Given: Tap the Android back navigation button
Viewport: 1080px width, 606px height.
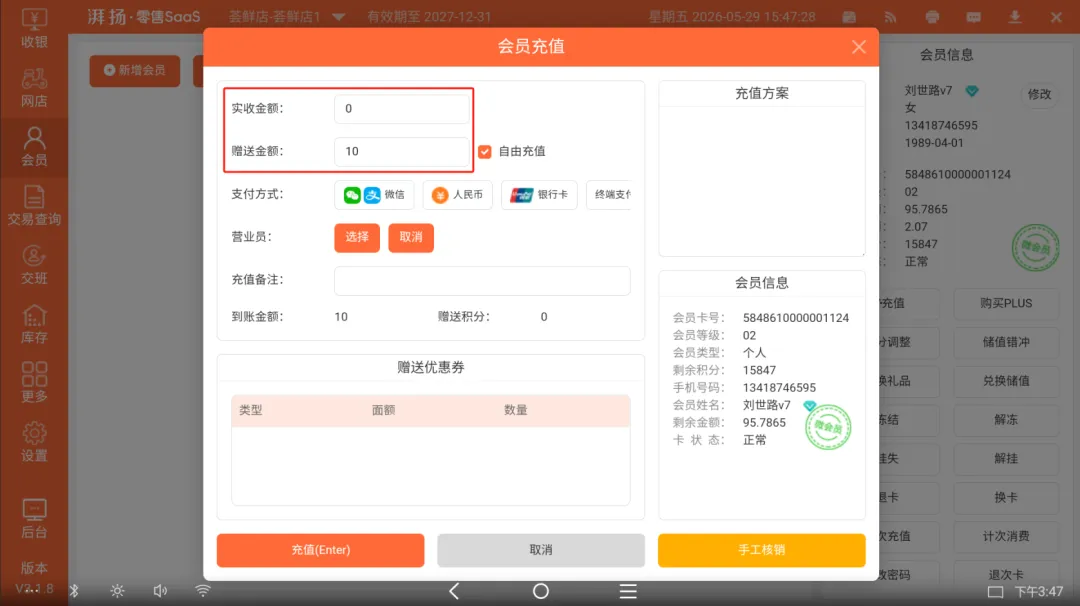Looking at the screenshot, I should 454,592.
